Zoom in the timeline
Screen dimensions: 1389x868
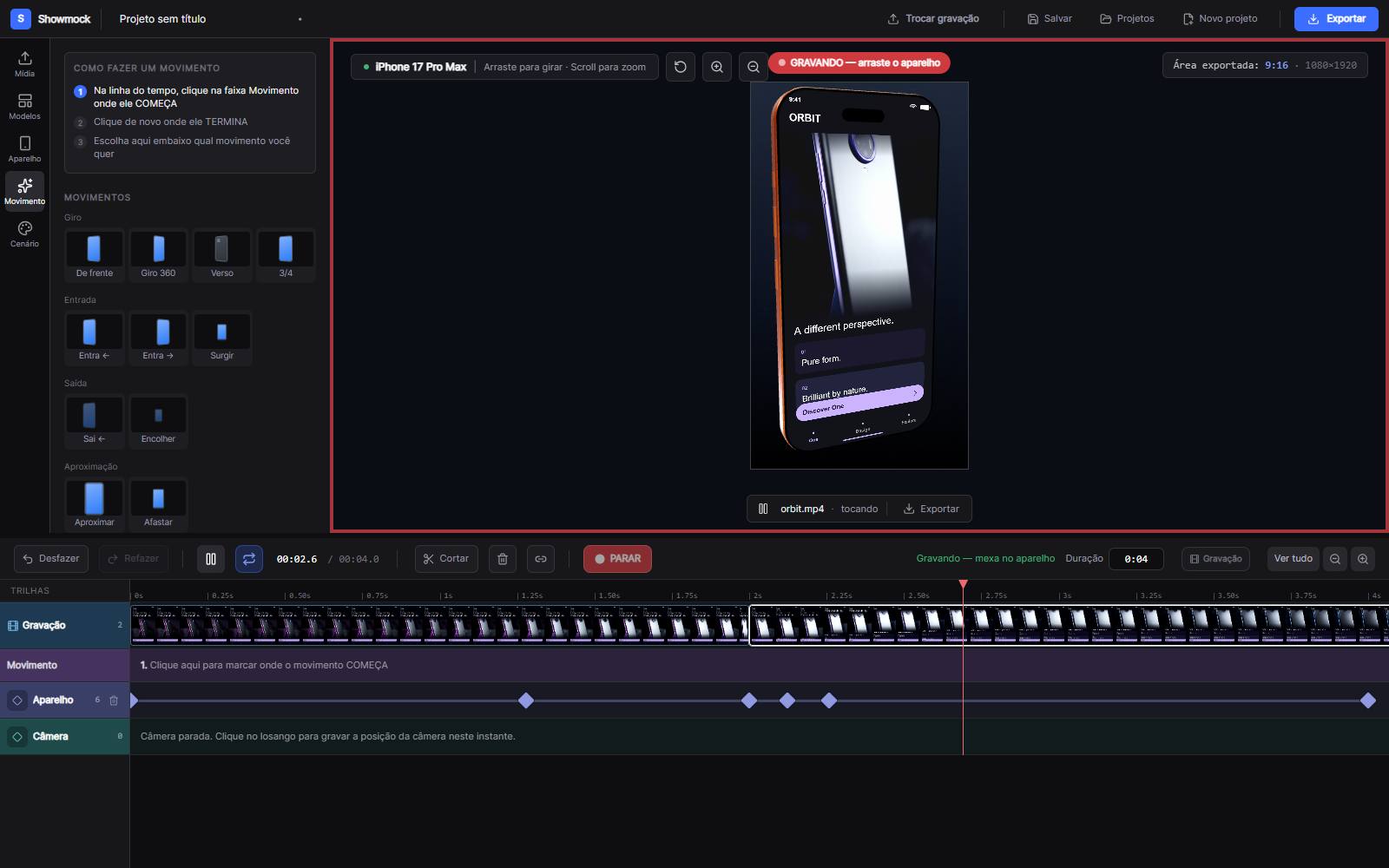coord(1363,559)
